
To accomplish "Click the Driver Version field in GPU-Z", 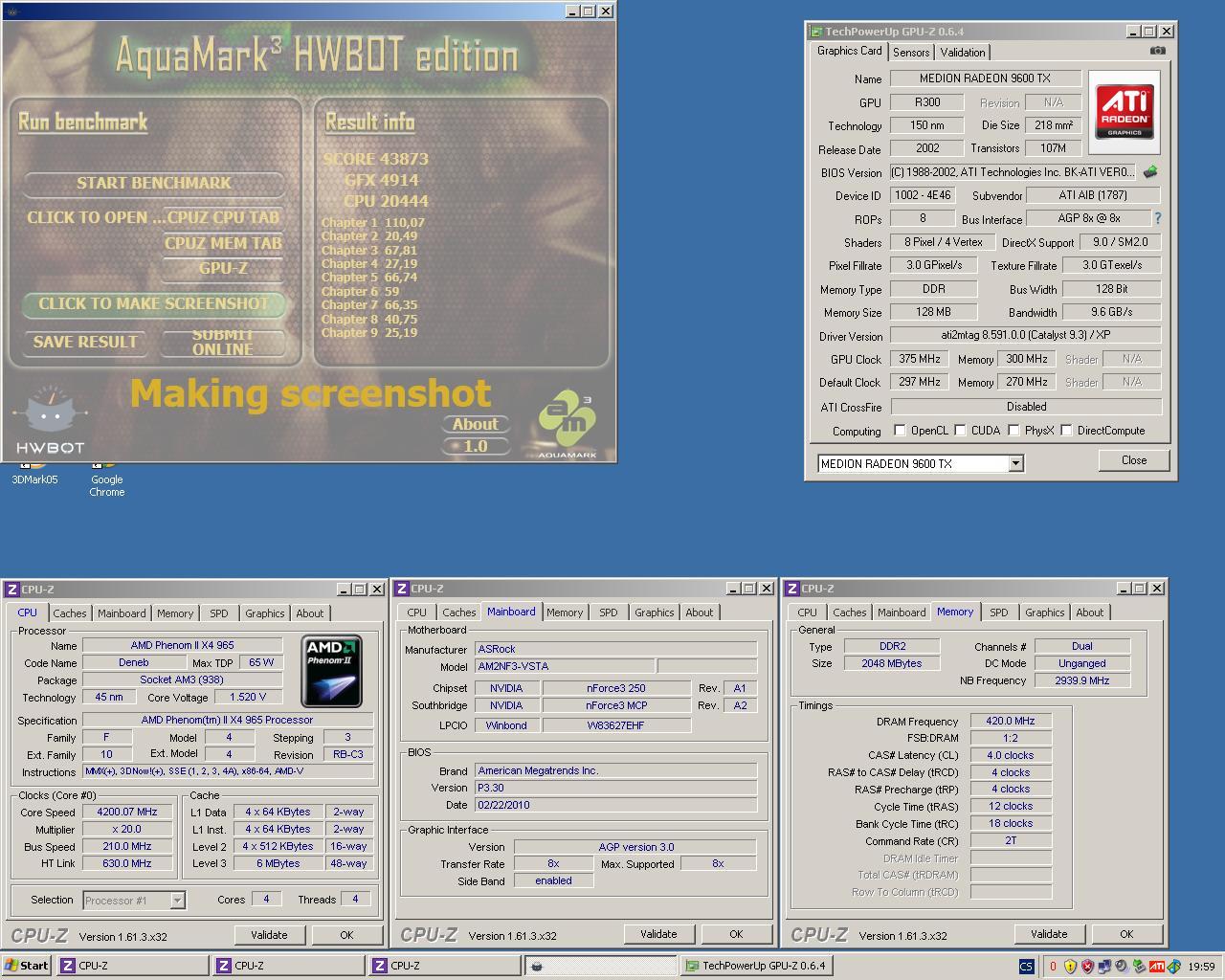I will point(1025,335).
